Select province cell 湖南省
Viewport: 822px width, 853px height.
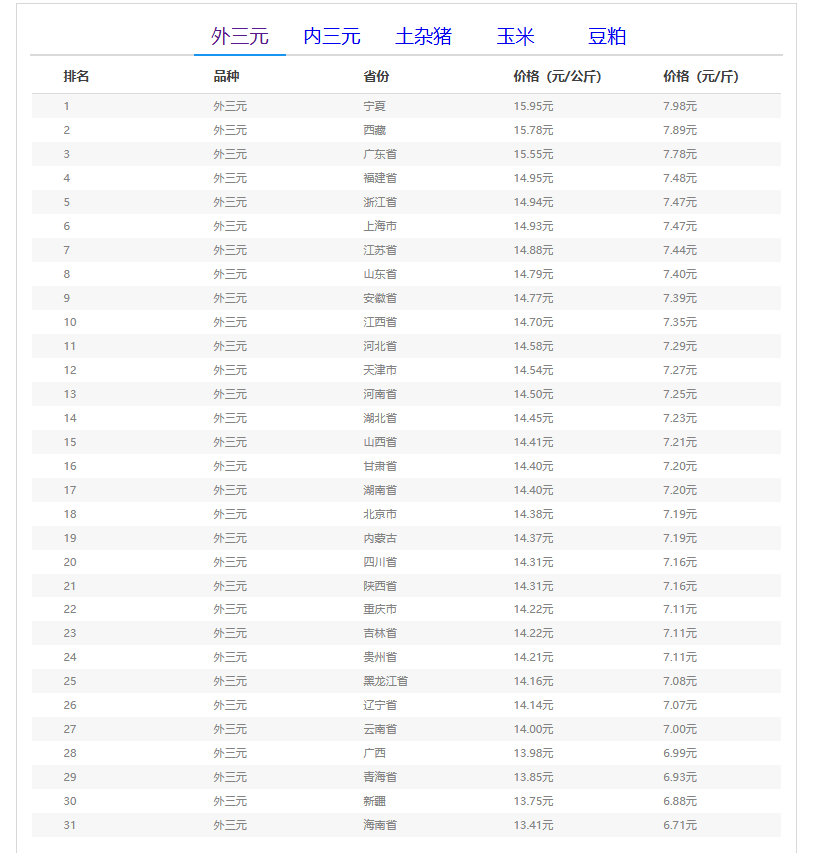[380, 490]
